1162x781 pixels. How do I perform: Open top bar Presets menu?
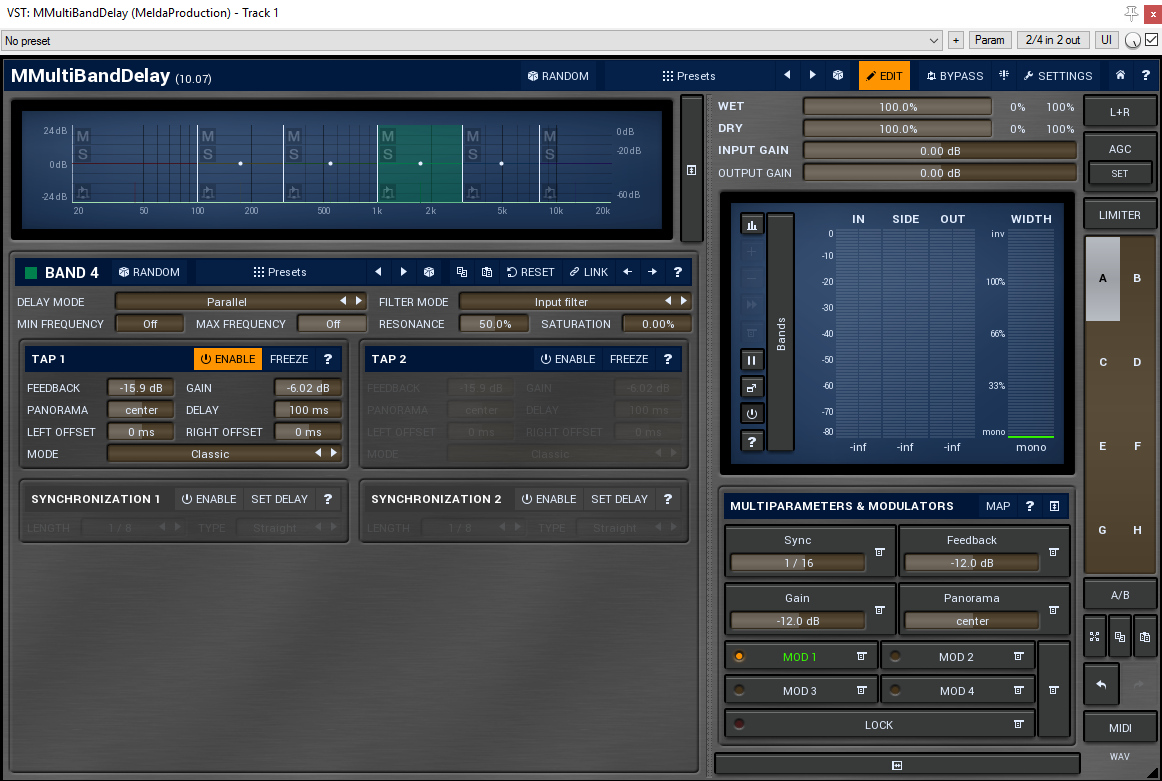688,76
